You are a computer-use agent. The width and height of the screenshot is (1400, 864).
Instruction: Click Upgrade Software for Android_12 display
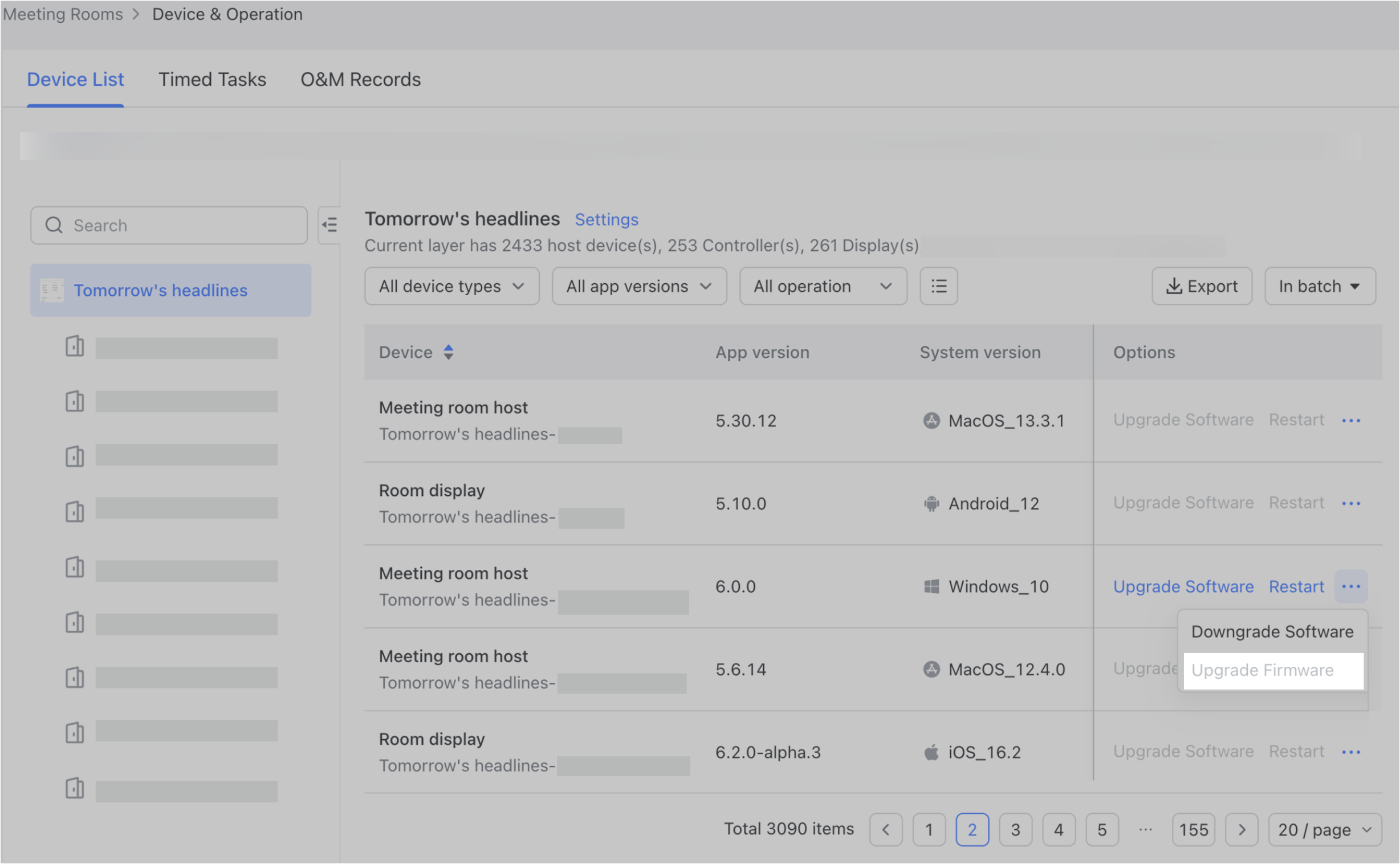point(1183,503)
